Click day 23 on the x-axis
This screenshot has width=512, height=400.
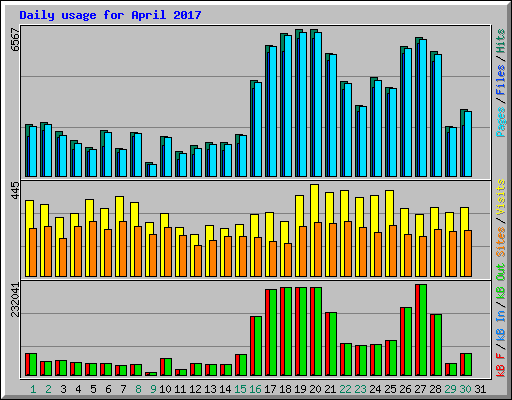tap(360, 389)
